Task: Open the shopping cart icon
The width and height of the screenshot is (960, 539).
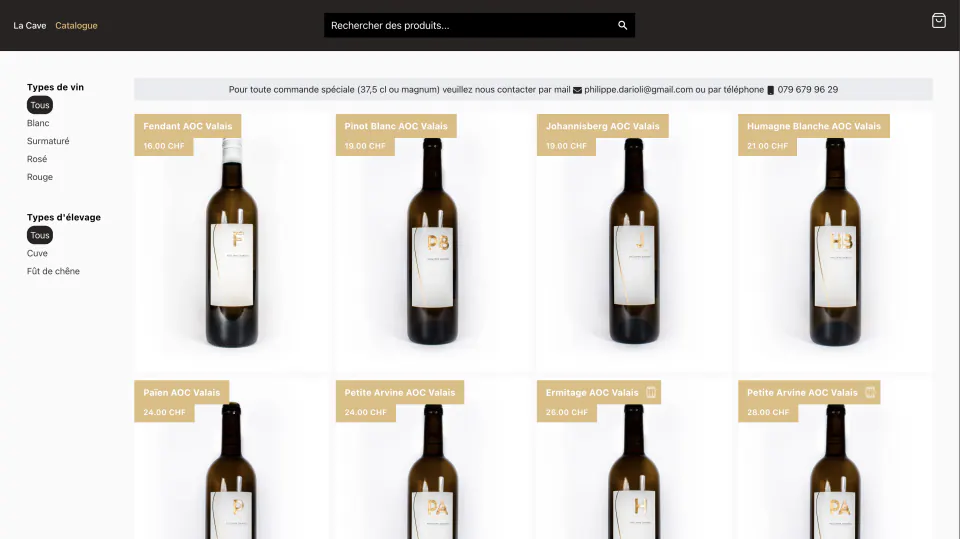Action: (x=939, y=21)
